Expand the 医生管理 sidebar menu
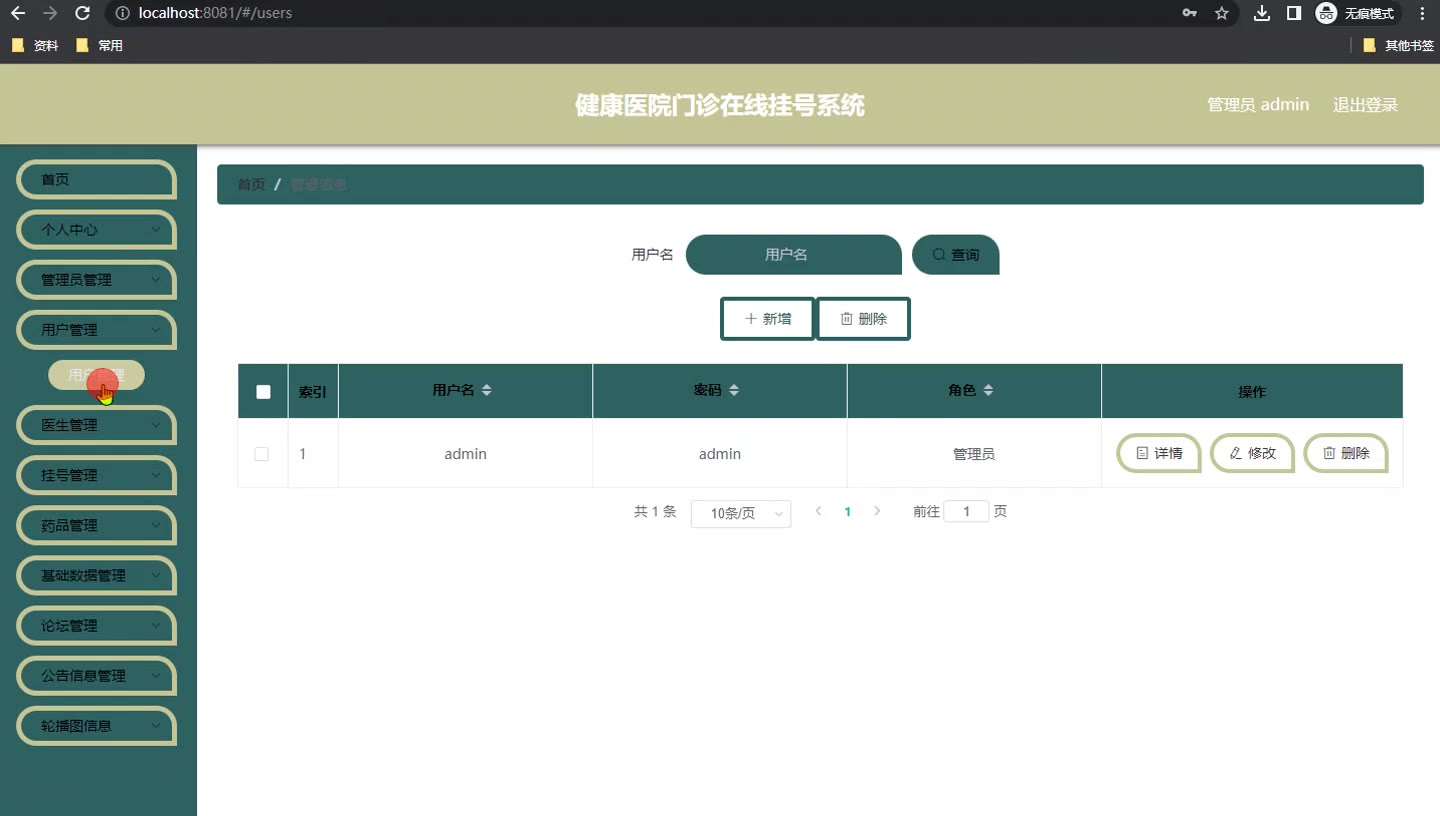 click(x=97, y=425)
